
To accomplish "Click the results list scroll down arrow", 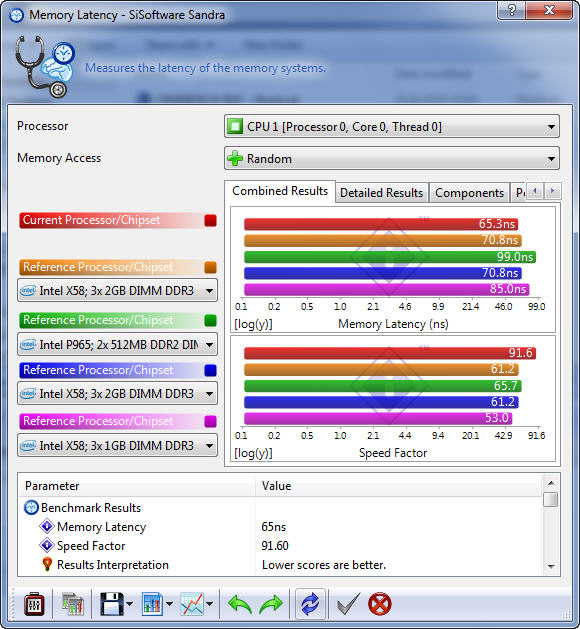I will pyautogui.click(x=551, y=566).
